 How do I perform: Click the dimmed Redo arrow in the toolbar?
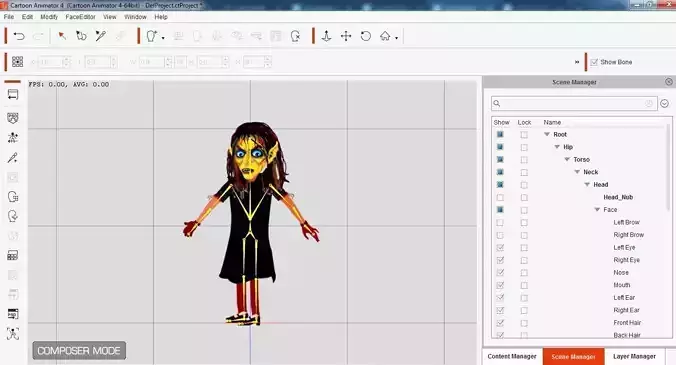[x=38, y=36]
